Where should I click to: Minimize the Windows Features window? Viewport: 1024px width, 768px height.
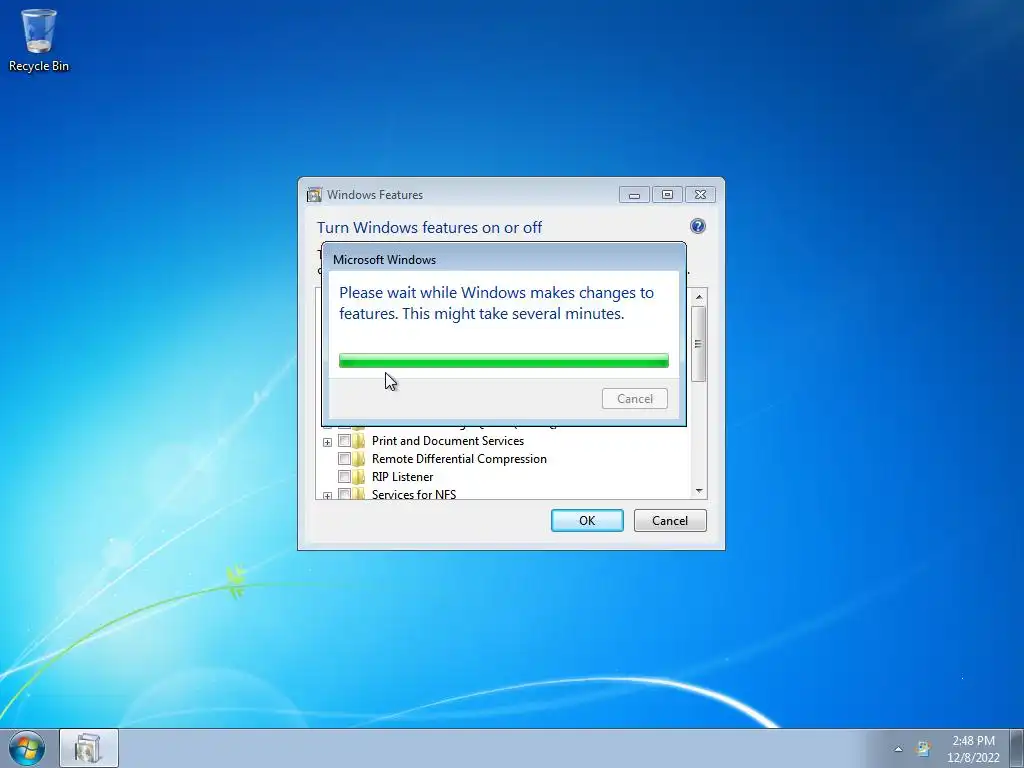pos(634,195)
